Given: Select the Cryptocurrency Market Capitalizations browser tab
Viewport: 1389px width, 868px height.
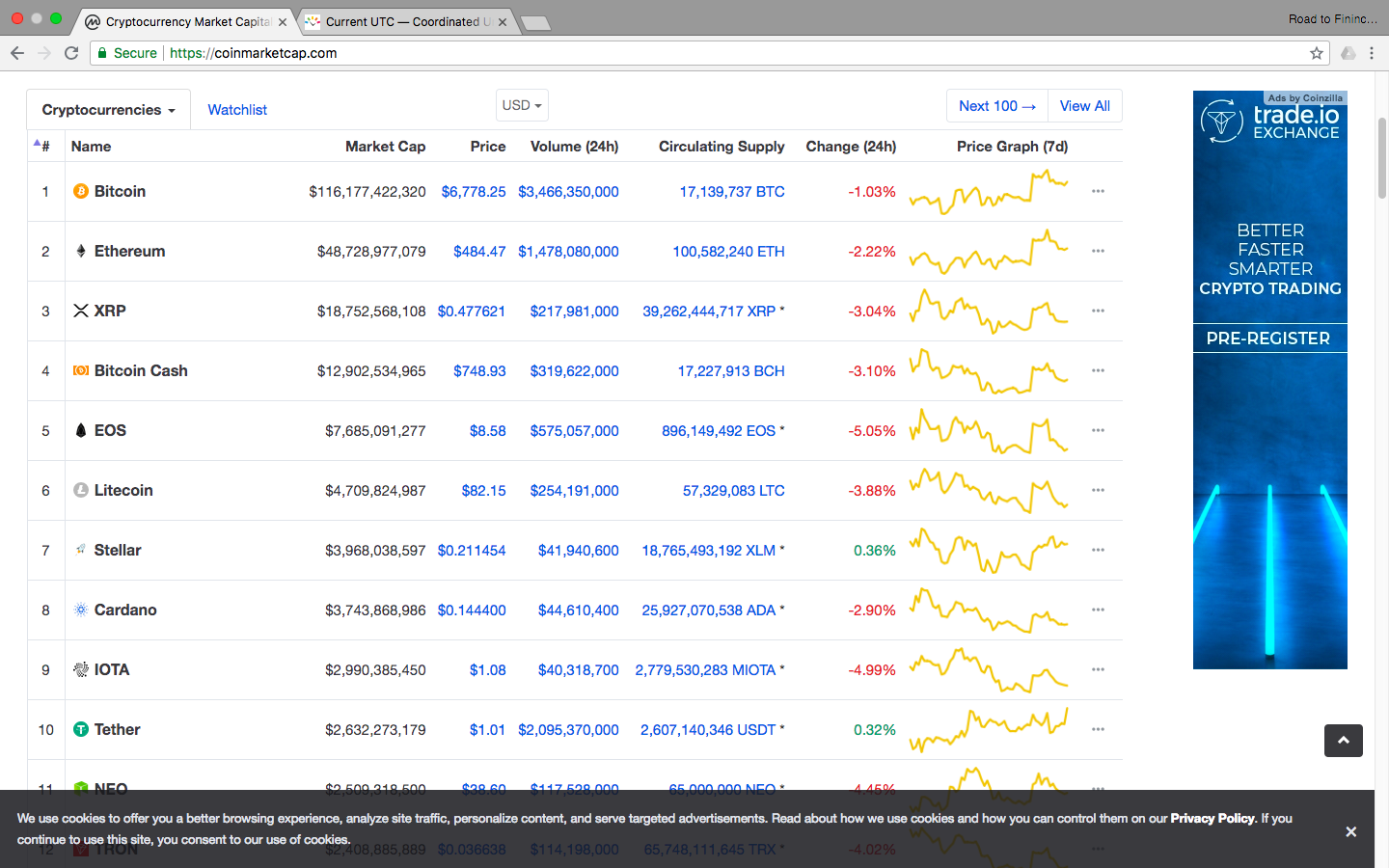Looking at the screenshot, I should (186, 21).
